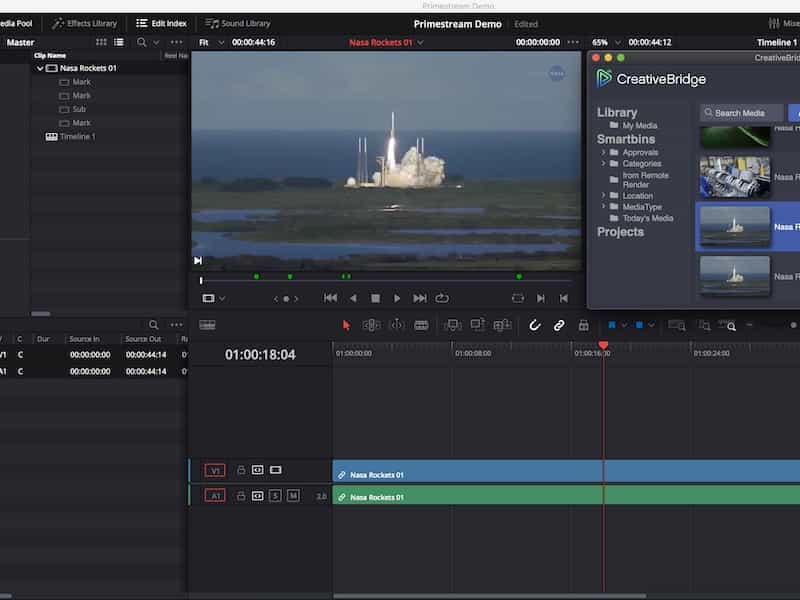Solo the A1 audio track
Viewport: 800px width, 600px height.
click(275, 496)
